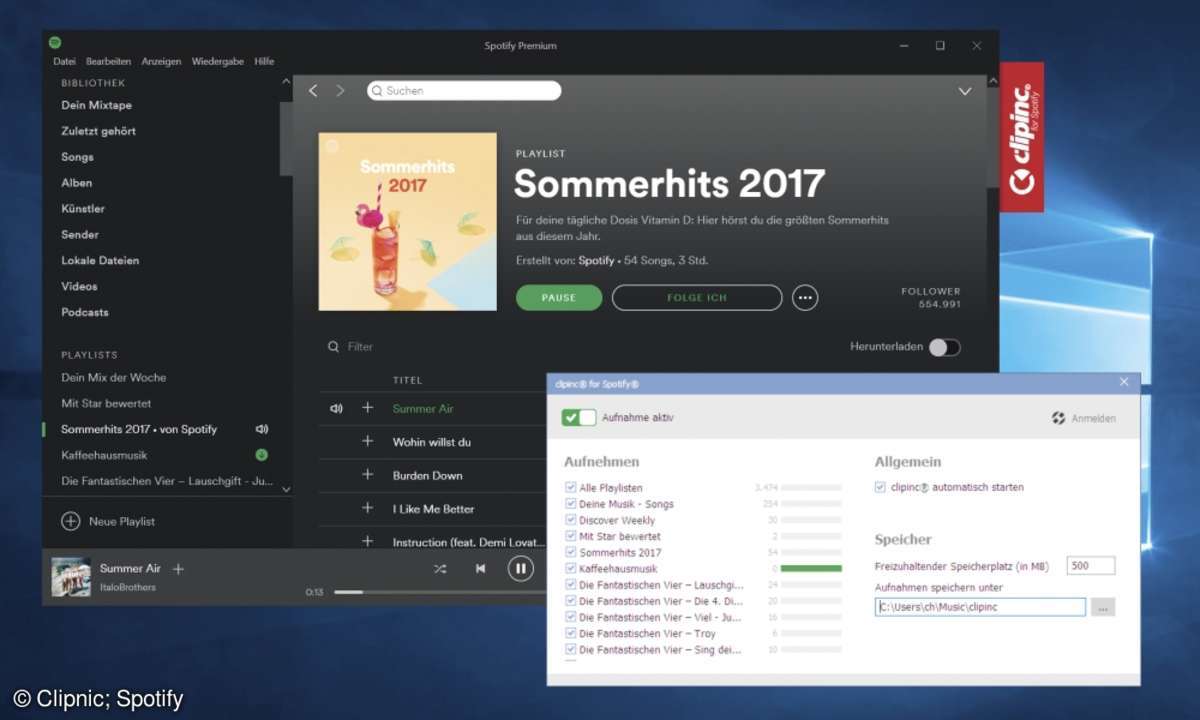Toggle shuffle in playback bar
This screenshot has width=1200, height=720.
440,569
